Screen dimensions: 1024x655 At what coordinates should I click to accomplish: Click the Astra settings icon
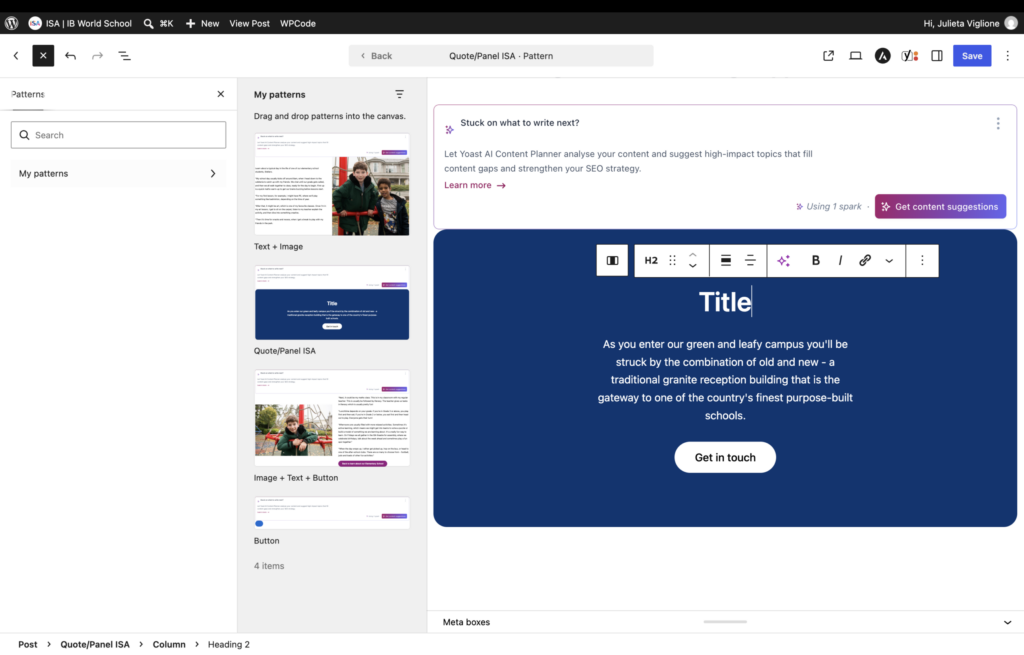tap(882, 56)
